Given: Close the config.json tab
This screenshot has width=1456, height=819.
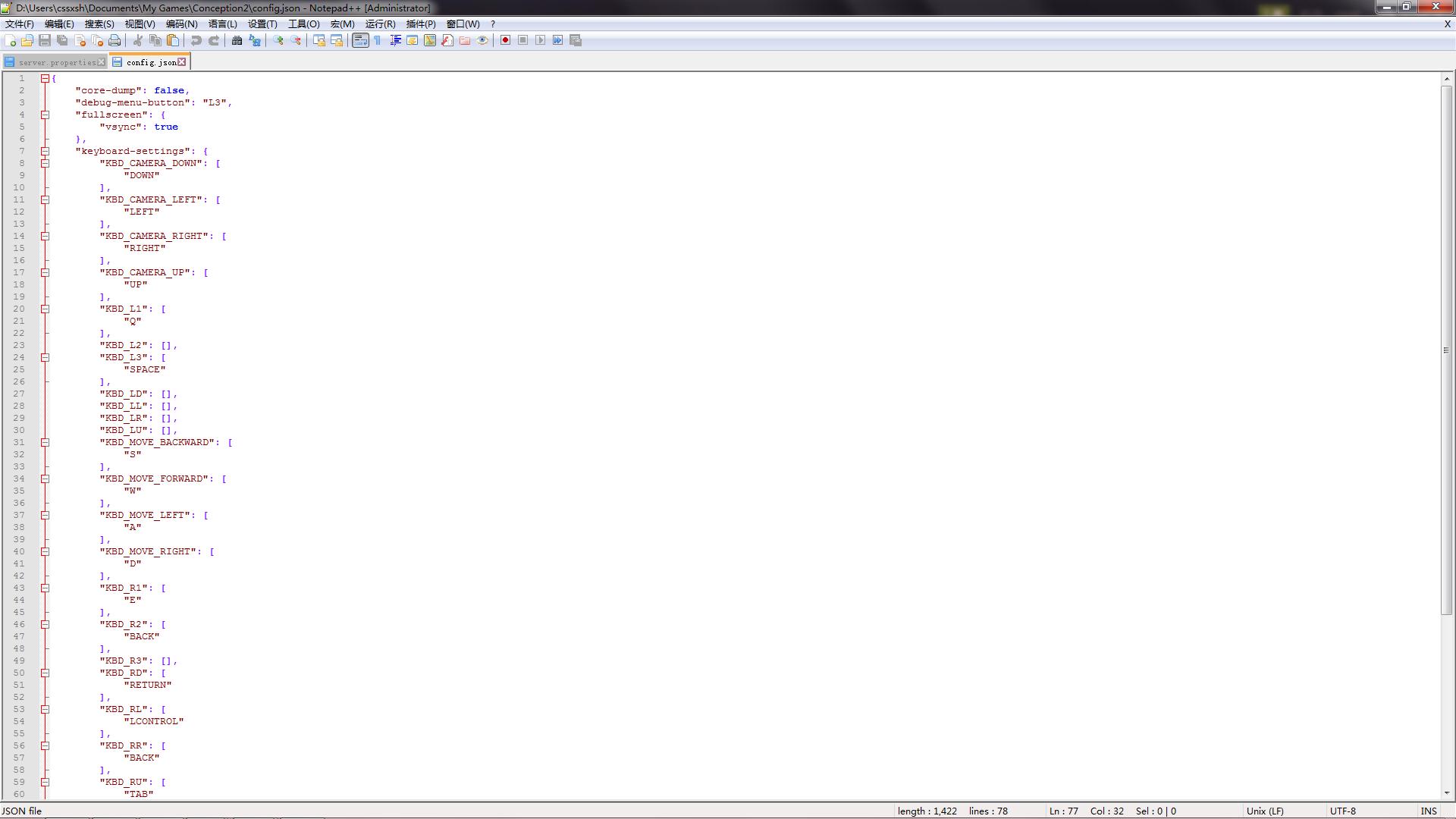Looking at the screenshot, I should [182, 62].
